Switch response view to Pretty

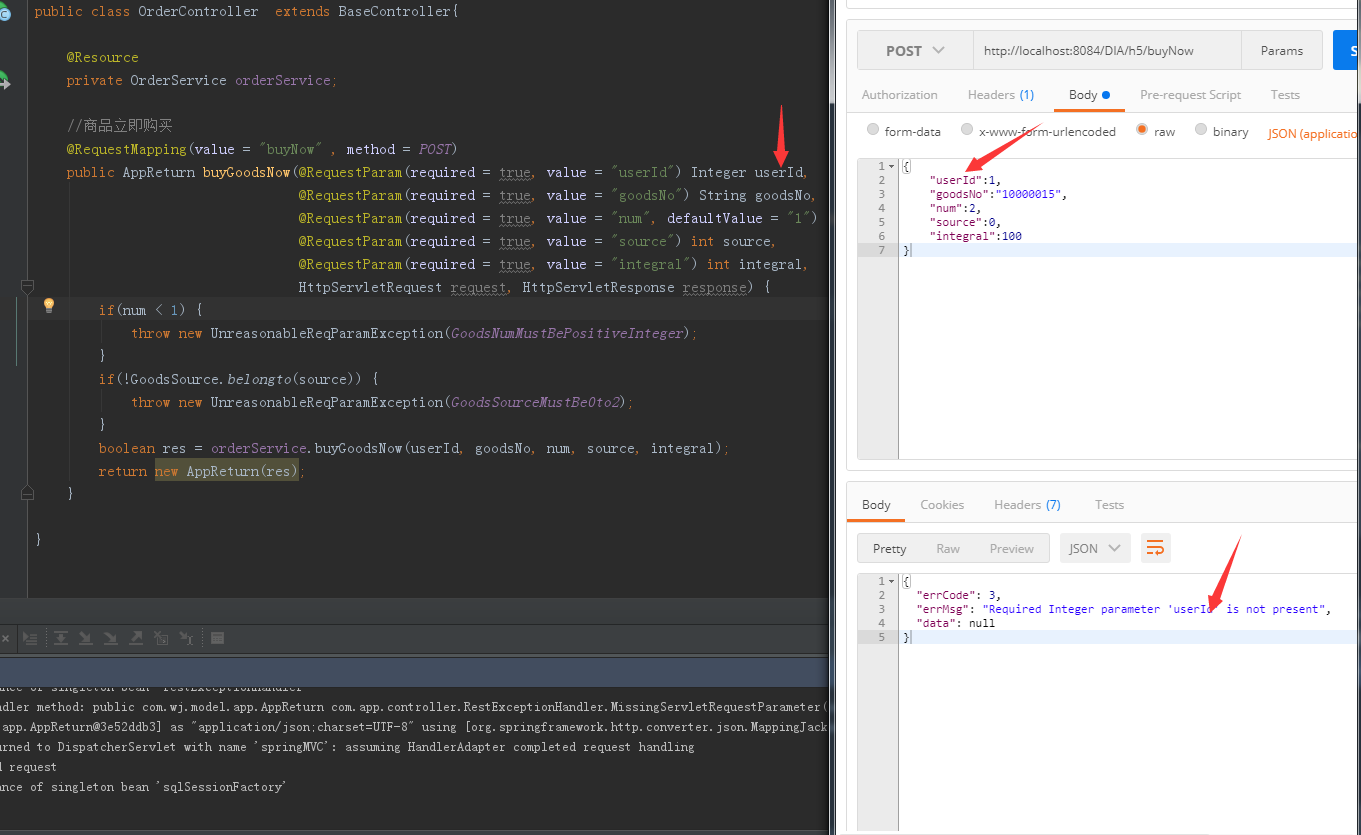(x=889, y=548)
